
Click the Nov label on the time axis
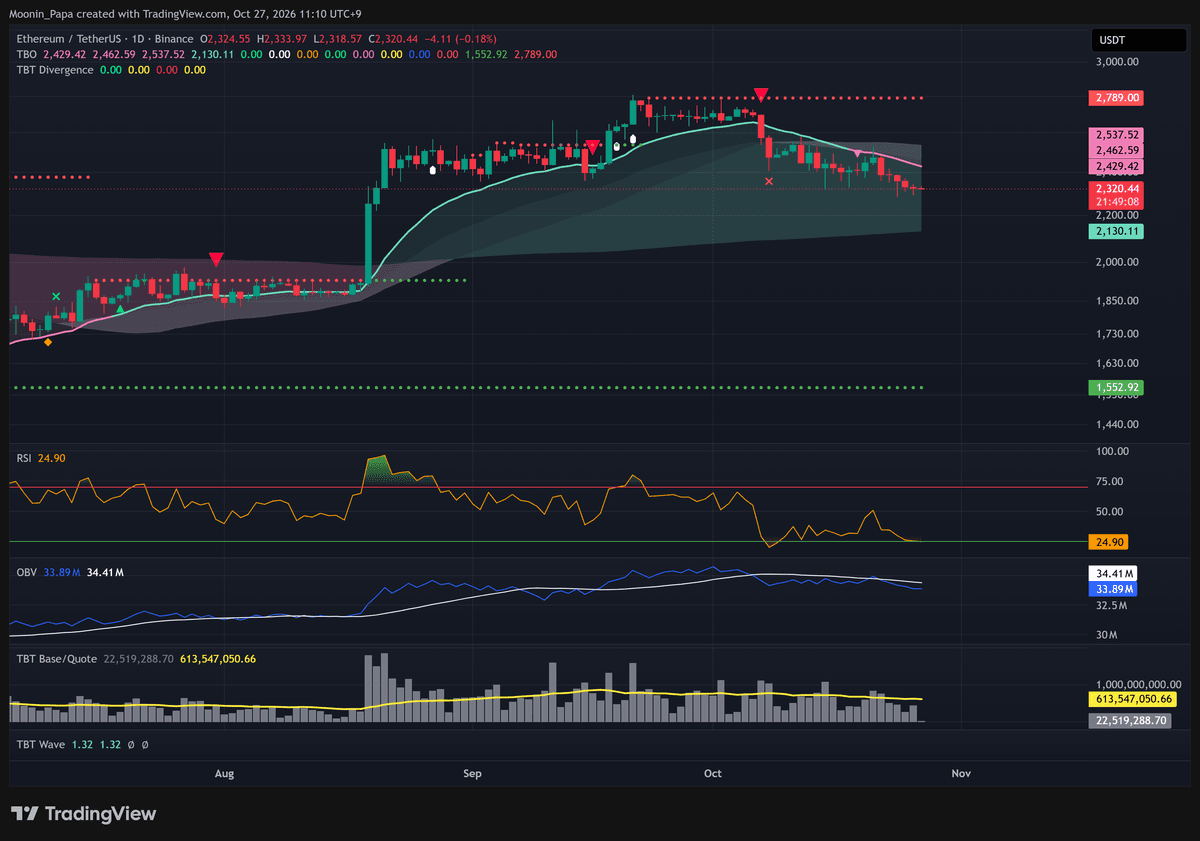[x=961, y=773]
